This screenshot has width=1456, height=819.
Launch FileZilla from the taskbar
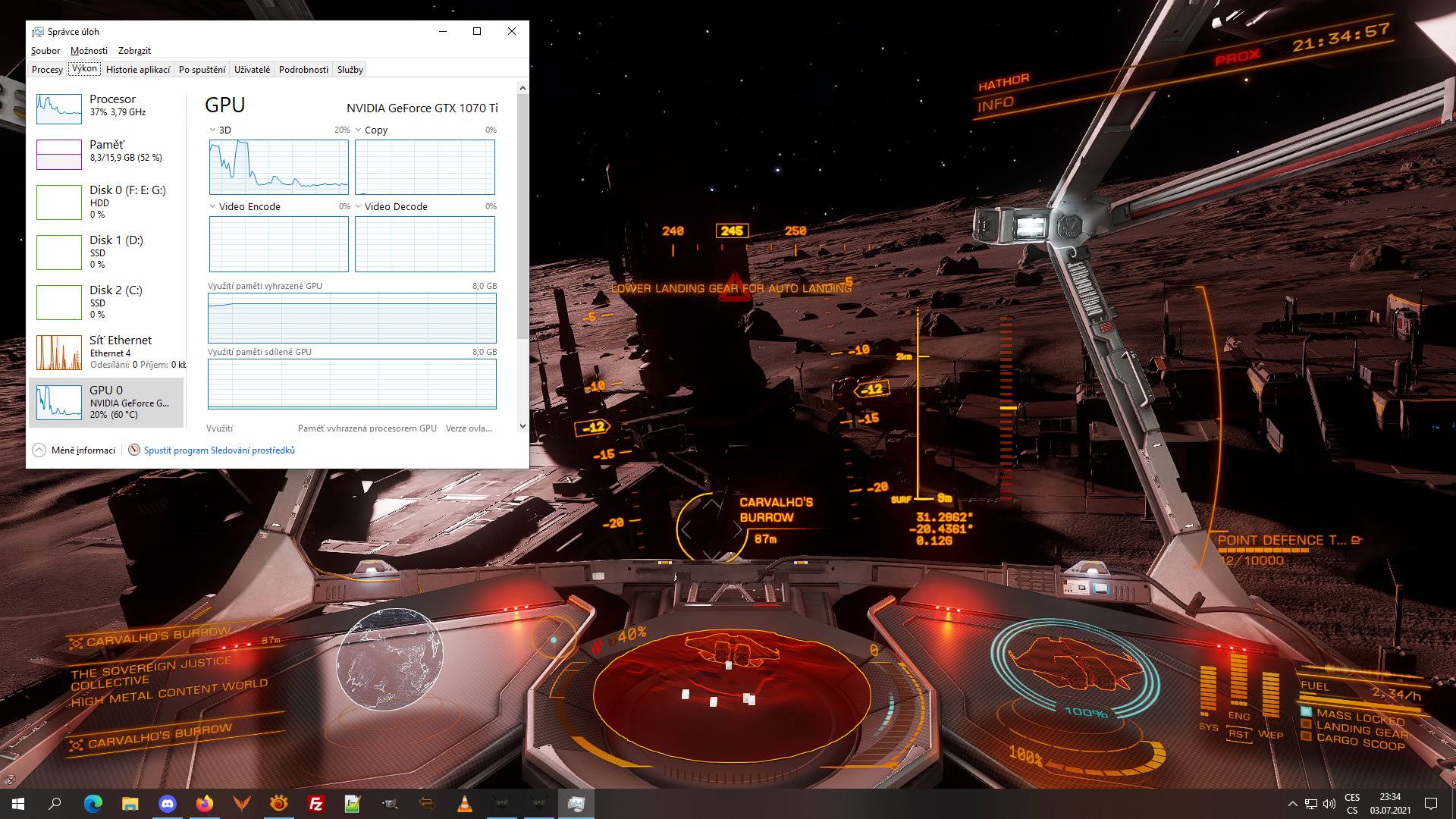pyautogui.click(x=315, y=804)
